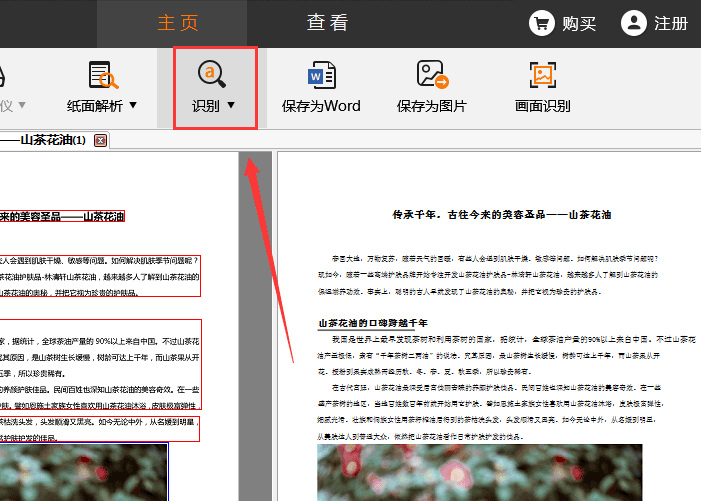Click the flower image in source pane

coord(84,472)
